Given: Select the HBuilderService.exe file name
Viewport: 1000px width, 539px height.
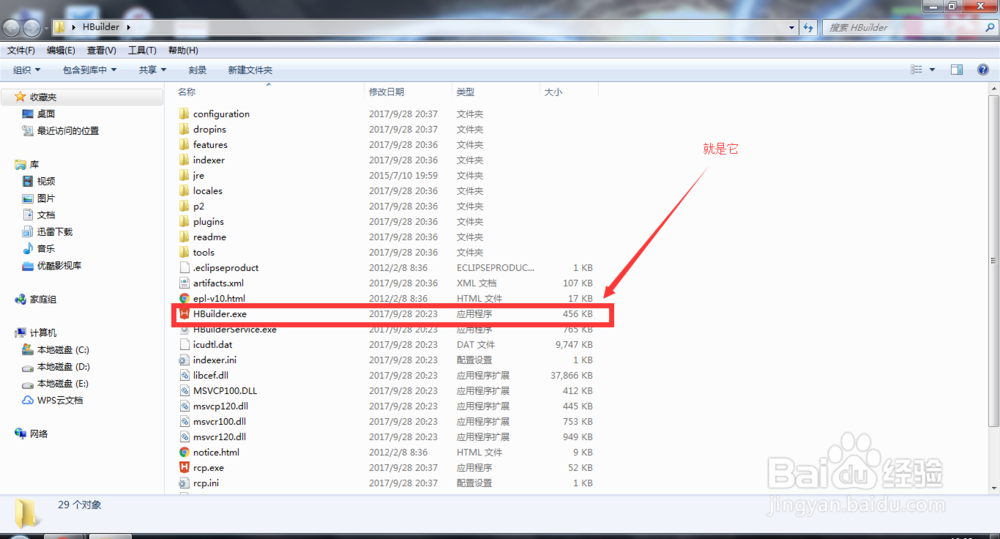Looking at the screenshot, I should [235, 329].
